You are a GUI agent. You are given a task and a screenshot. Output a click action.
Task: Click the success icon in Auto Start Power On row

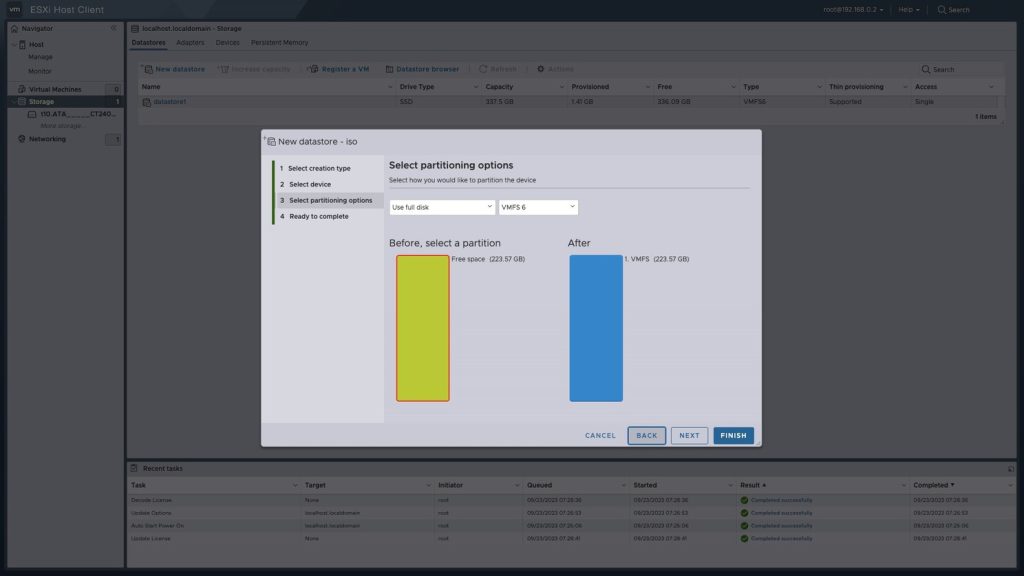(744, 526)
